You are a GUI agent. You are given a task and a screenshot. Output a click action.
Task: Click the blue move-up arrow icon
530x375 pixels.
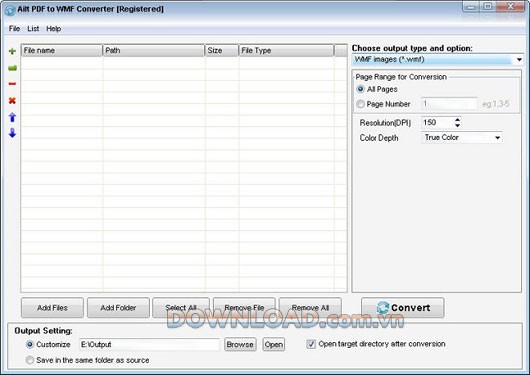pos(12,117)
